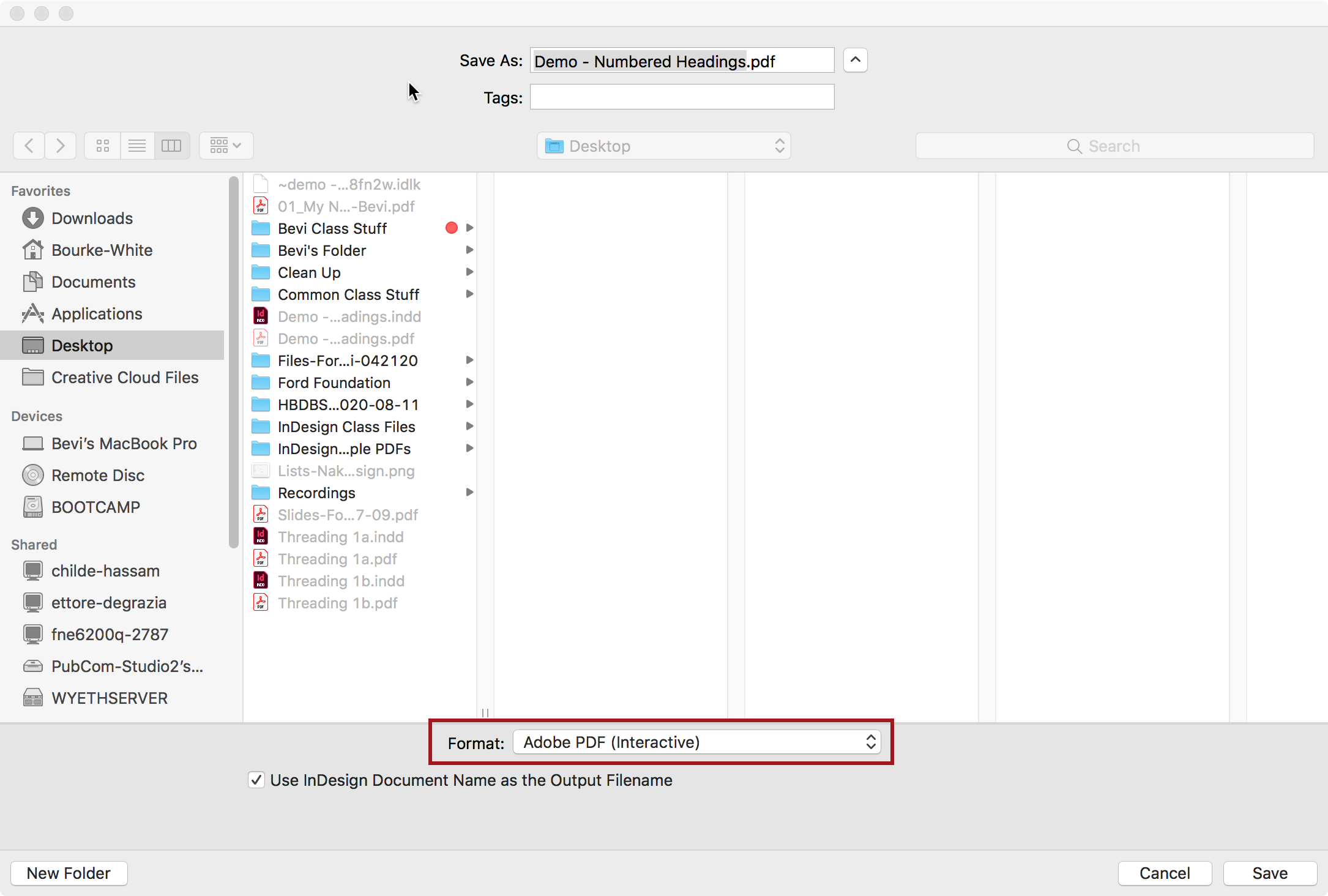The image size is (1328, 896).
Task: Switch to icon view
Action: [x=102, y=146]
